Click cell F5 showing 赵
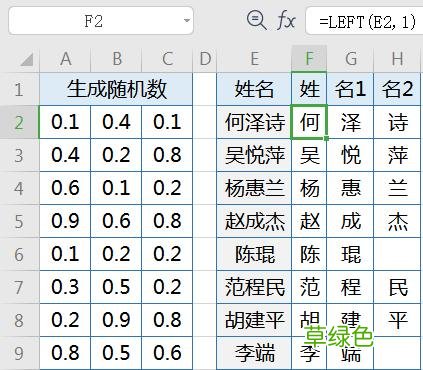423x370 pixels. click(x=309, y=221)
